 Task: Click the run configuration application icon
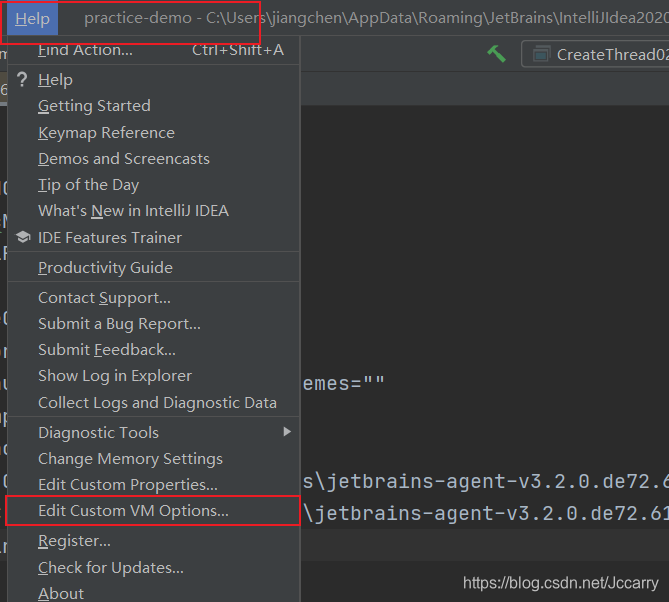click(x=541, y=54)
